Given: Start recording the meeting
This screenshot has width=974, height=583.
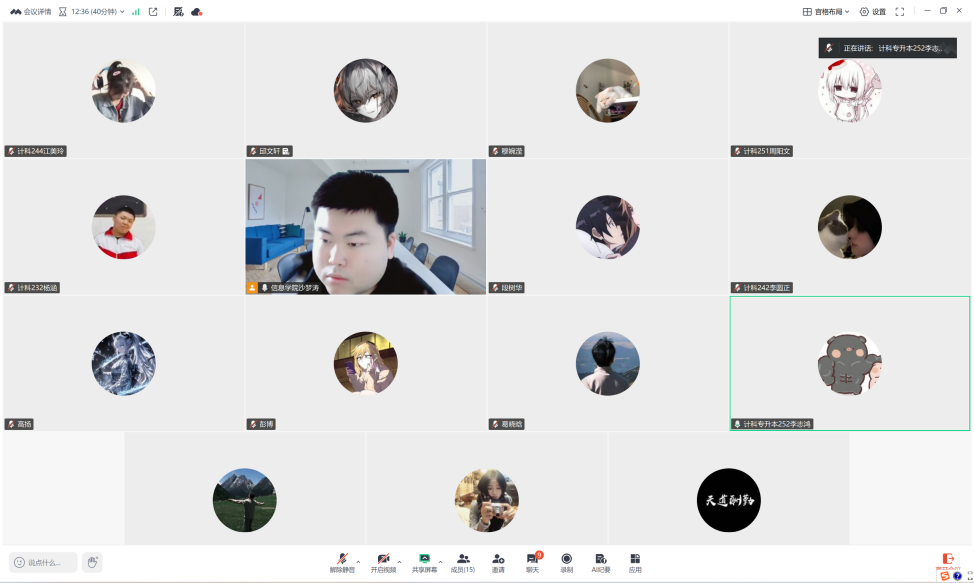Looking at the screenshot, I should click(x=566, y=560).
